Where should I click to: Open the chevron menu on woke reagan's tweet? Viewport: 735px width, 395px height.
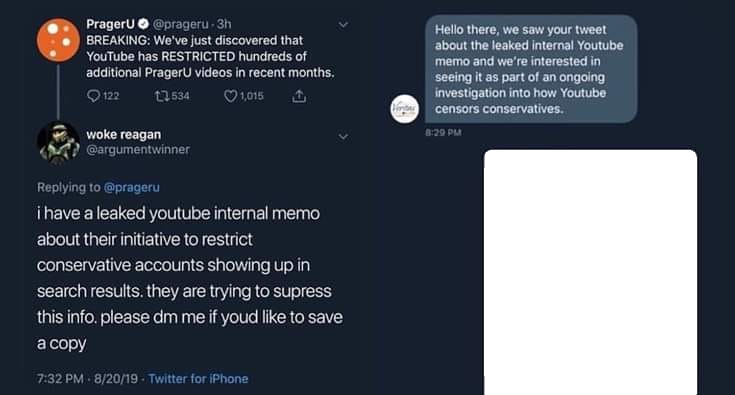click(343, 136)
